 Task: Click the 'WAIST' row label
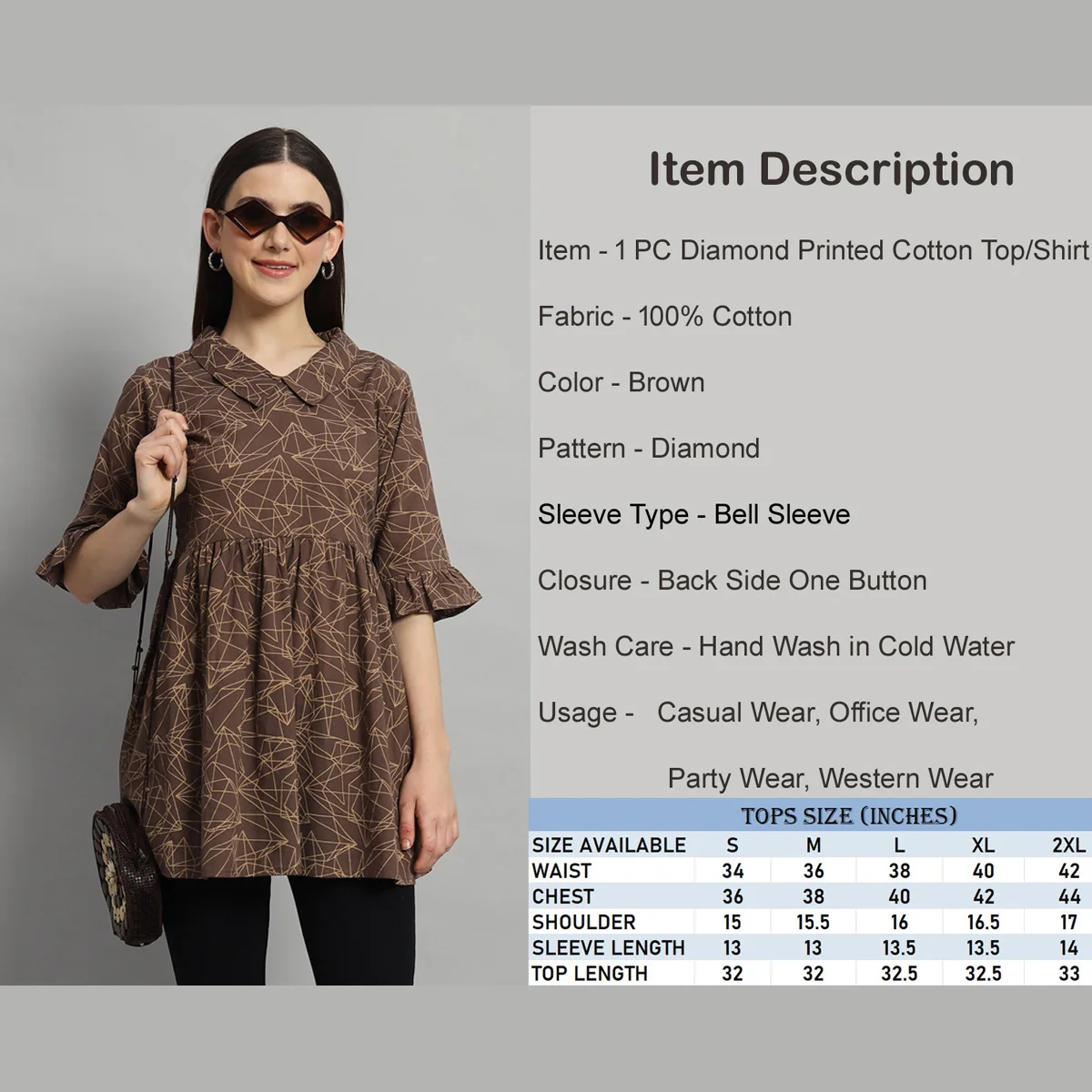[x=561, y=871]
